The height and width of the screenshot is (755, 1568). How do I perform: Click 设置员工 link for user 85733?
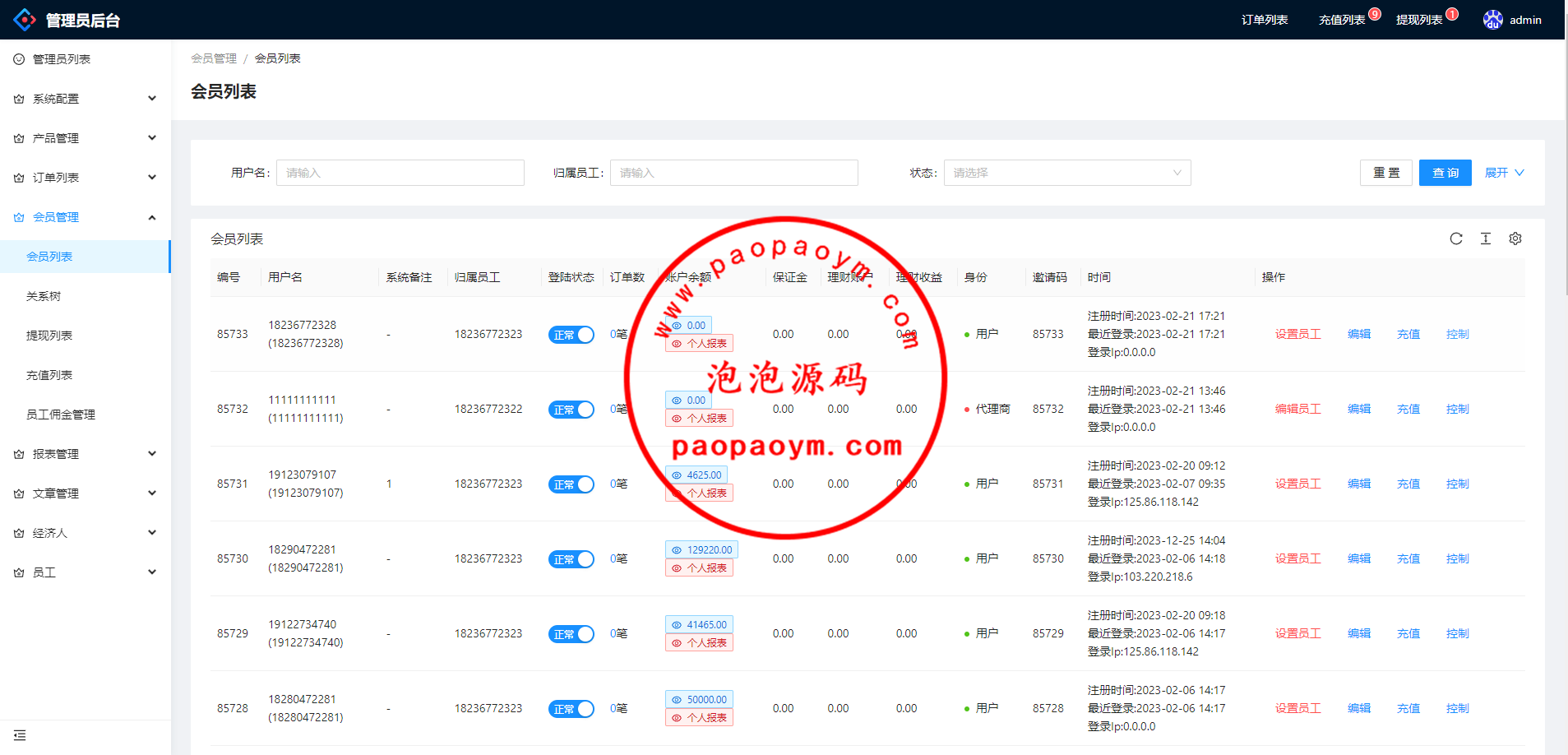click(1297, 334)
